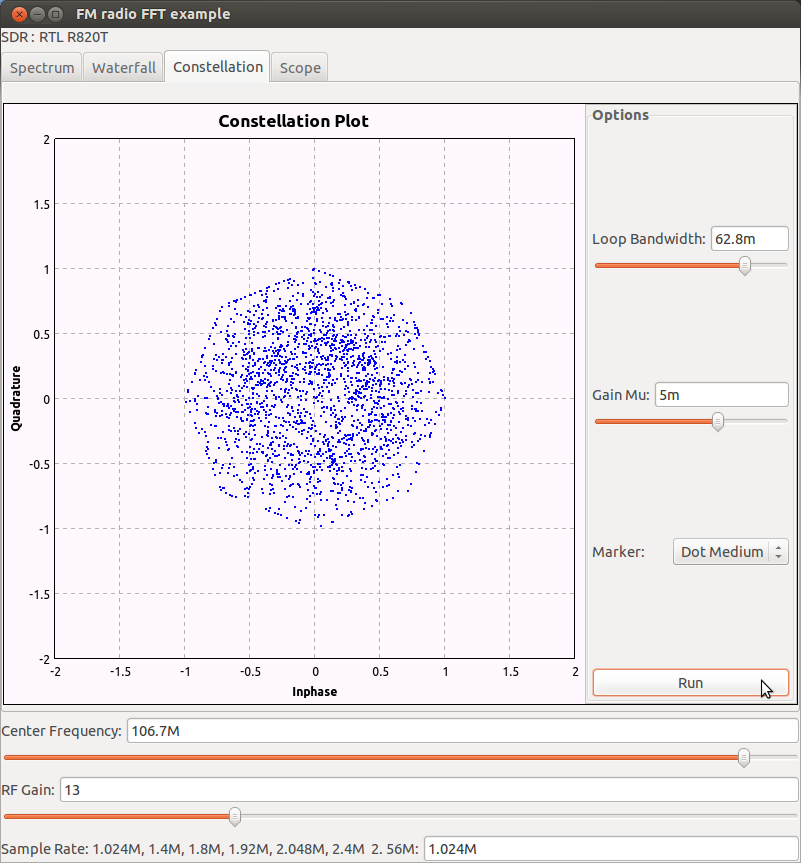Switch to the Spectrum tab

pos(42,68)
